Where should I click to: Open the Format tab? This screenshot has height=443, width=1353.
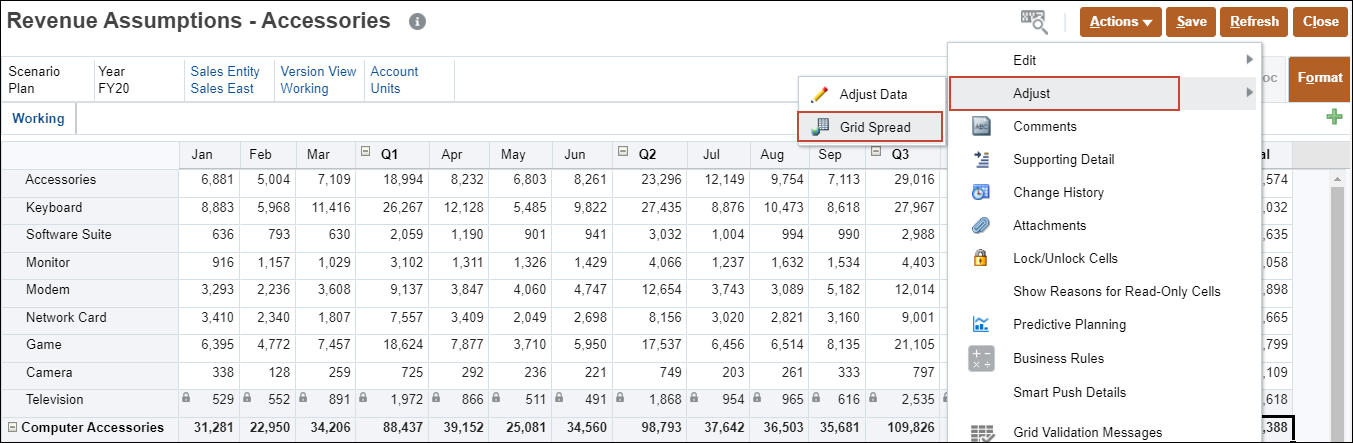tap(1320, 78)
